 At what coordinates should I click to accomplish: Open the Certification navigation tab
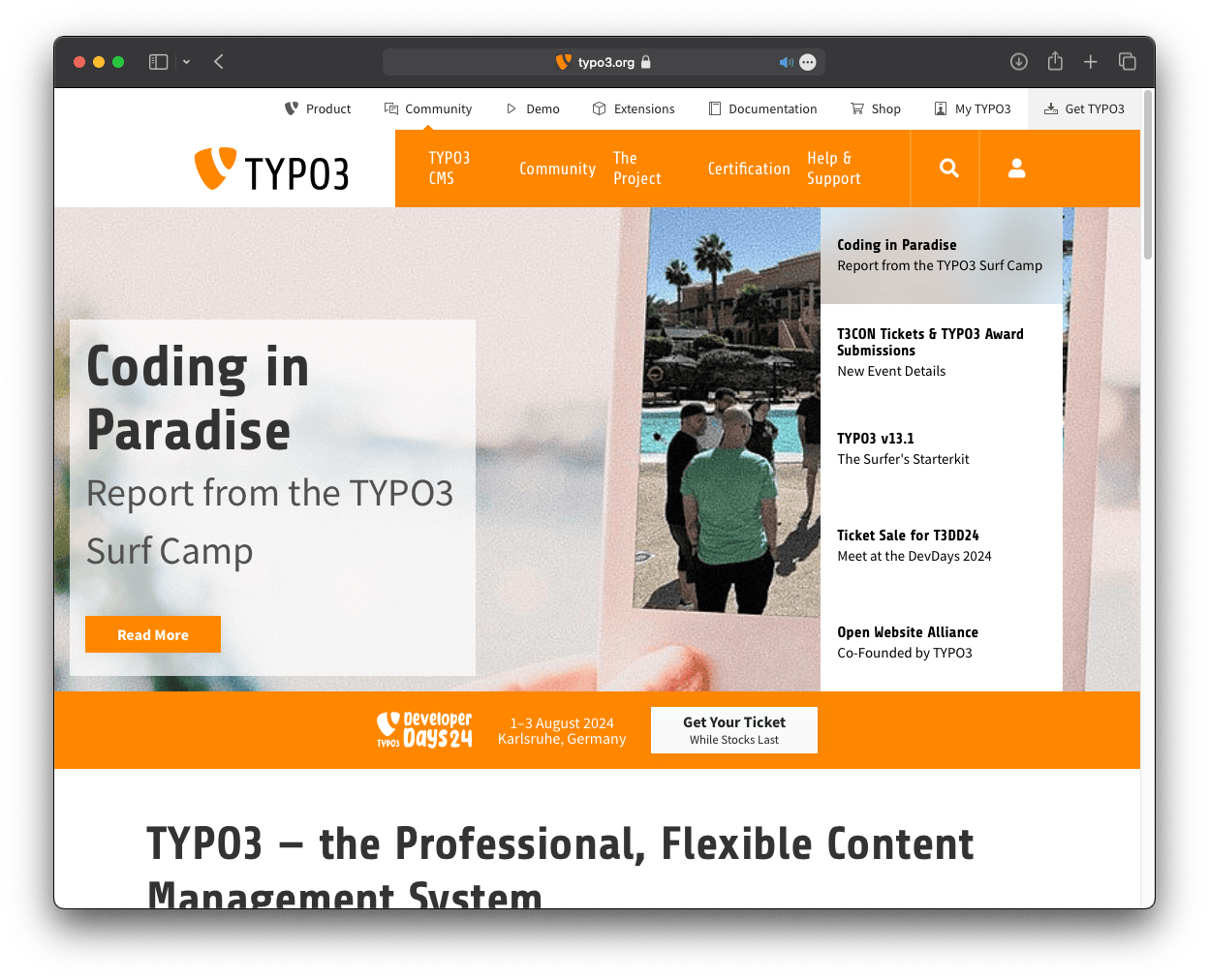tap(749, 168)
